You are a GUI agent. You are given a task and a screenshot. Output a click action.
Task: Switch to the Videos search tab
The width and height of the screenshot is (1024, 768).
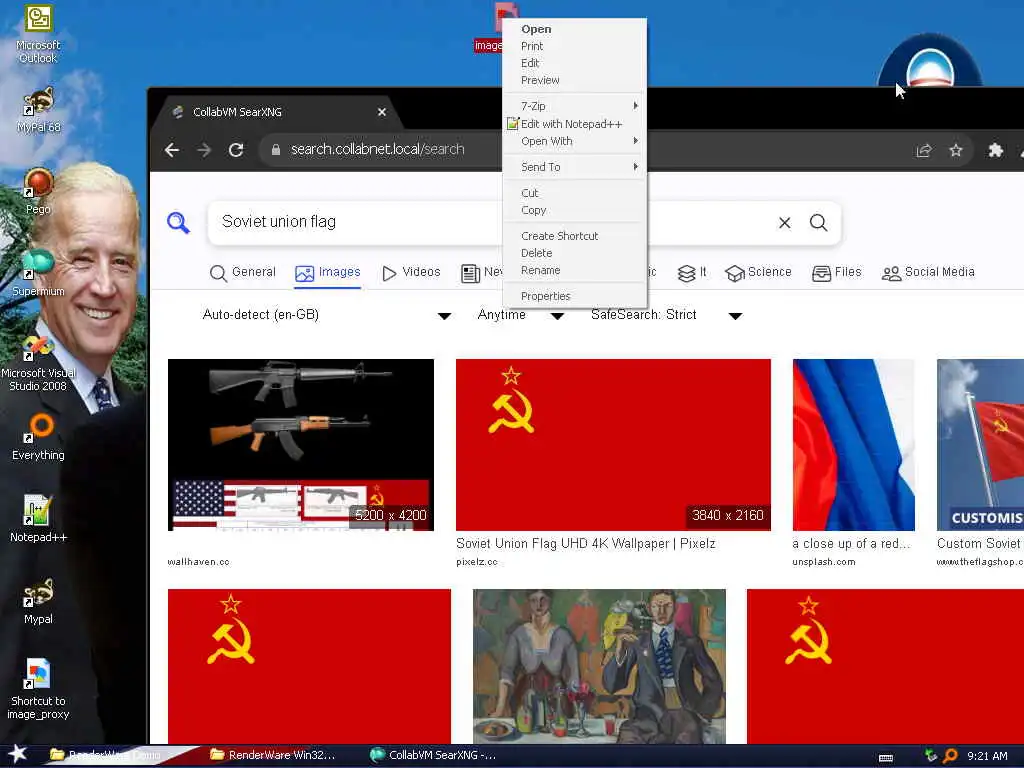click(411, 272)
